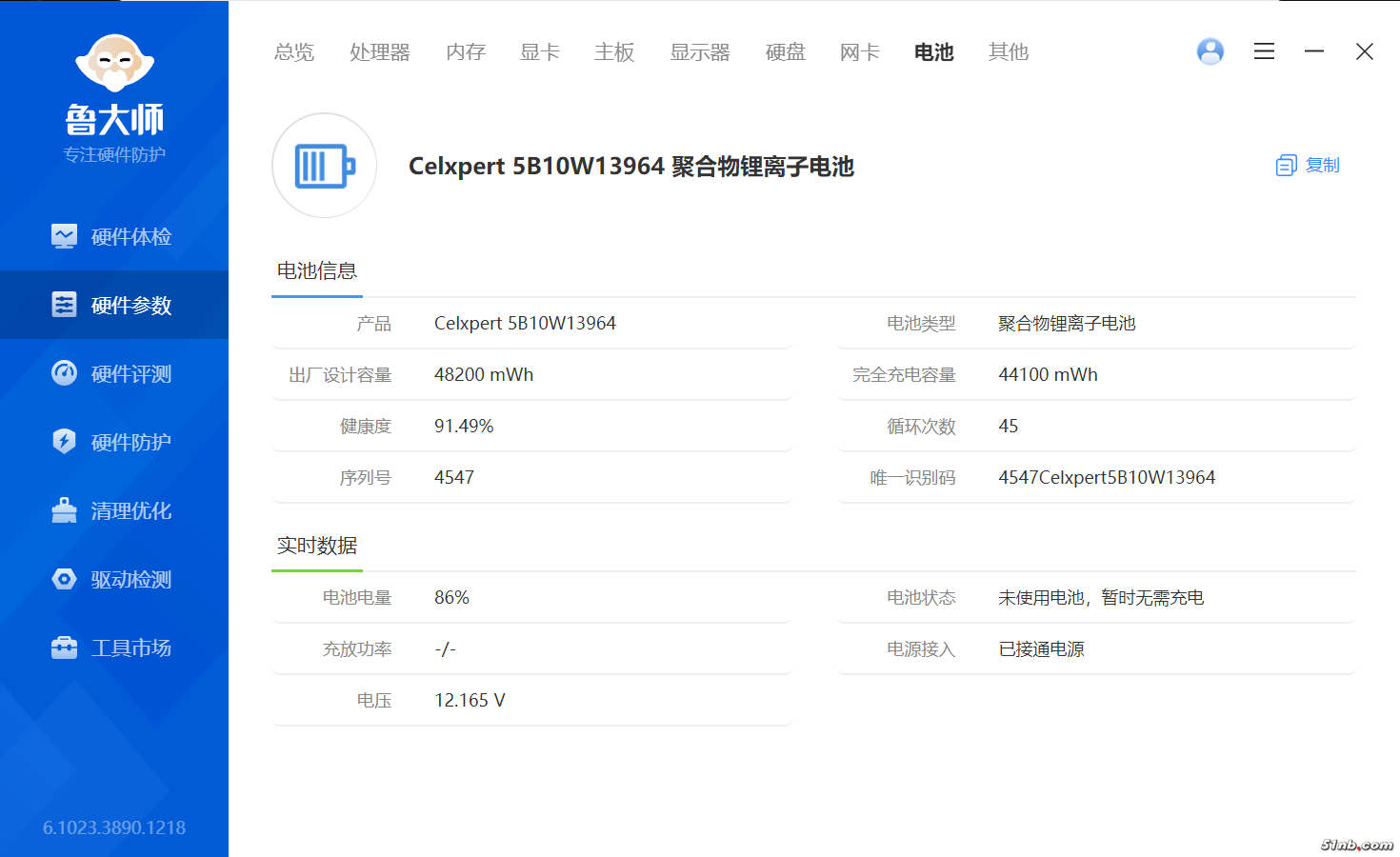The width and height of the screenshot is (1400, 857).
Task: Select the 硬件参数 sidebar icon
Action: click(64, 305)
